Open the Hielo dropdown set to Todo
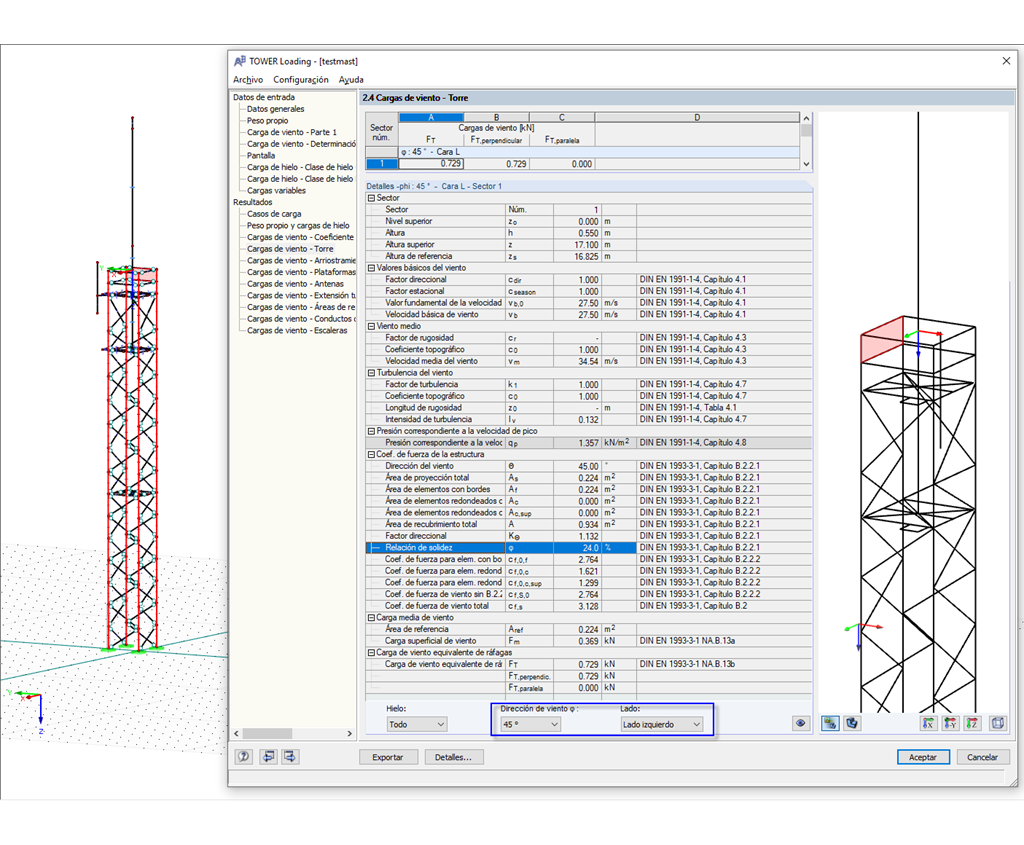Screen dimensions: 1024x845 point(418,724)
